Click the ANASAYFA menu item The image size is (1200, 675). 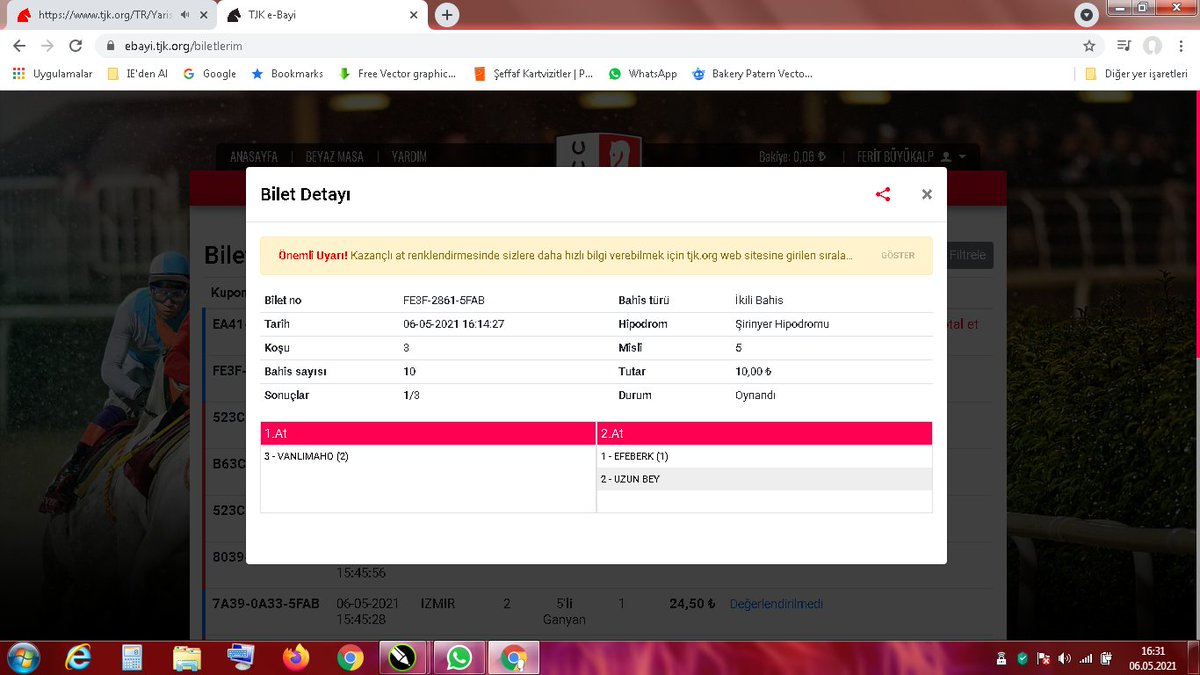[254, 157]
